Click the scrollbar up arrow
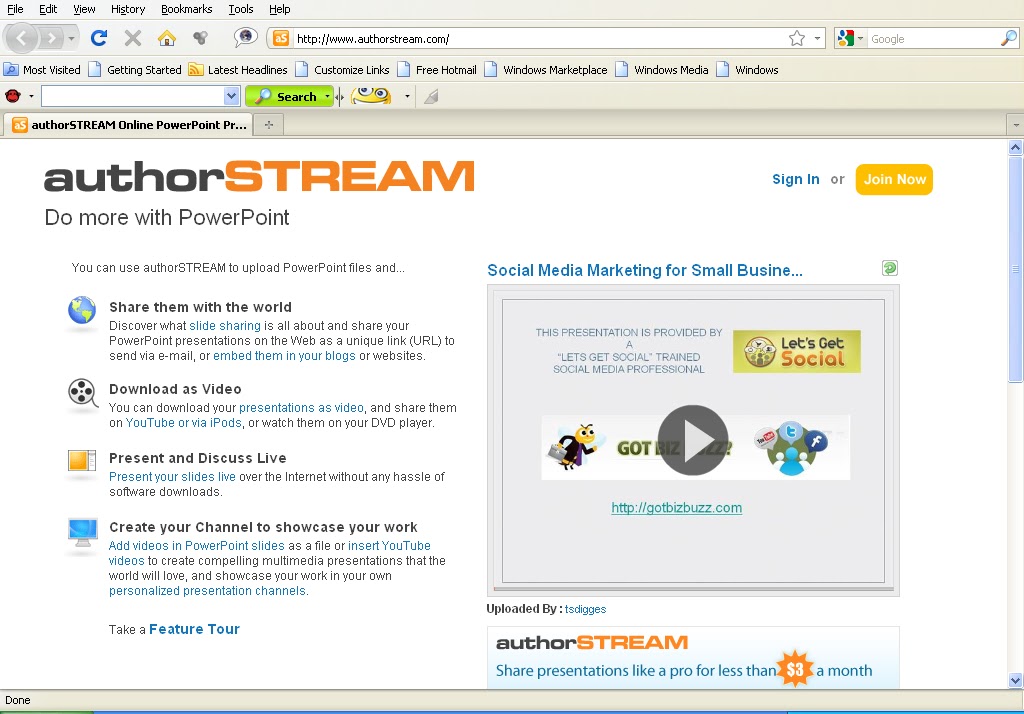This screenshot has width=1024, height=714. (x=1015, y=147)
